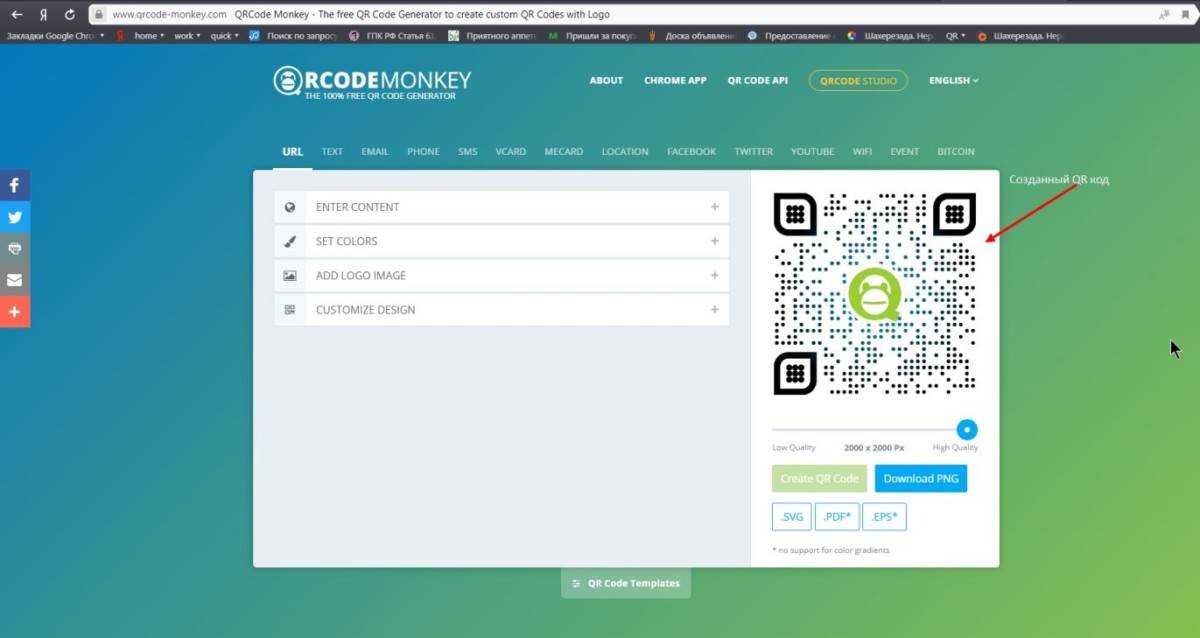Viewport: 1200px width, 638px height.
Task: Open the Bitcoin QR code tab
Action: tap(955, 152)
